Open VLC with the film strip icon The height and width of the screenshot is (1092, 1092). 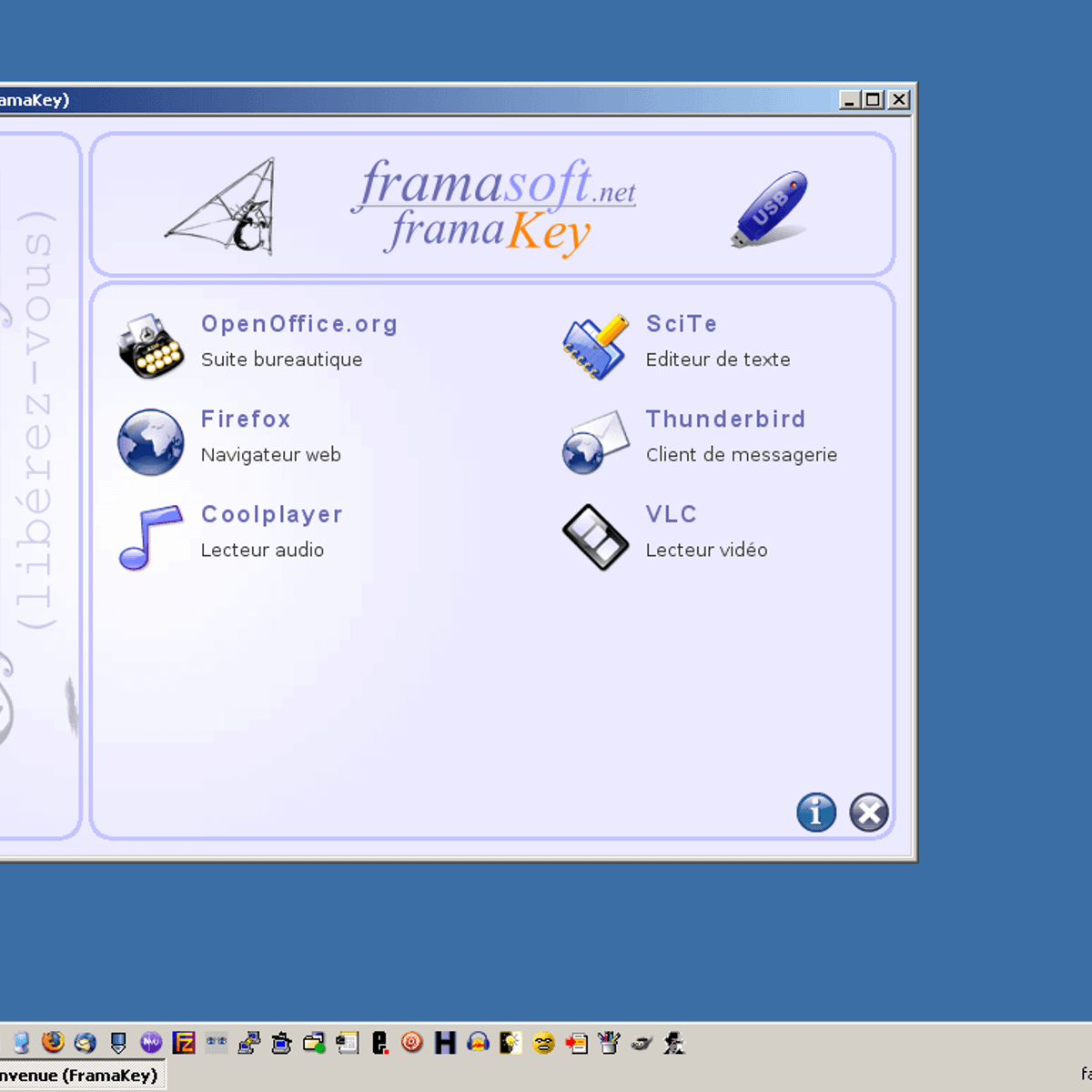pos(596,537)
